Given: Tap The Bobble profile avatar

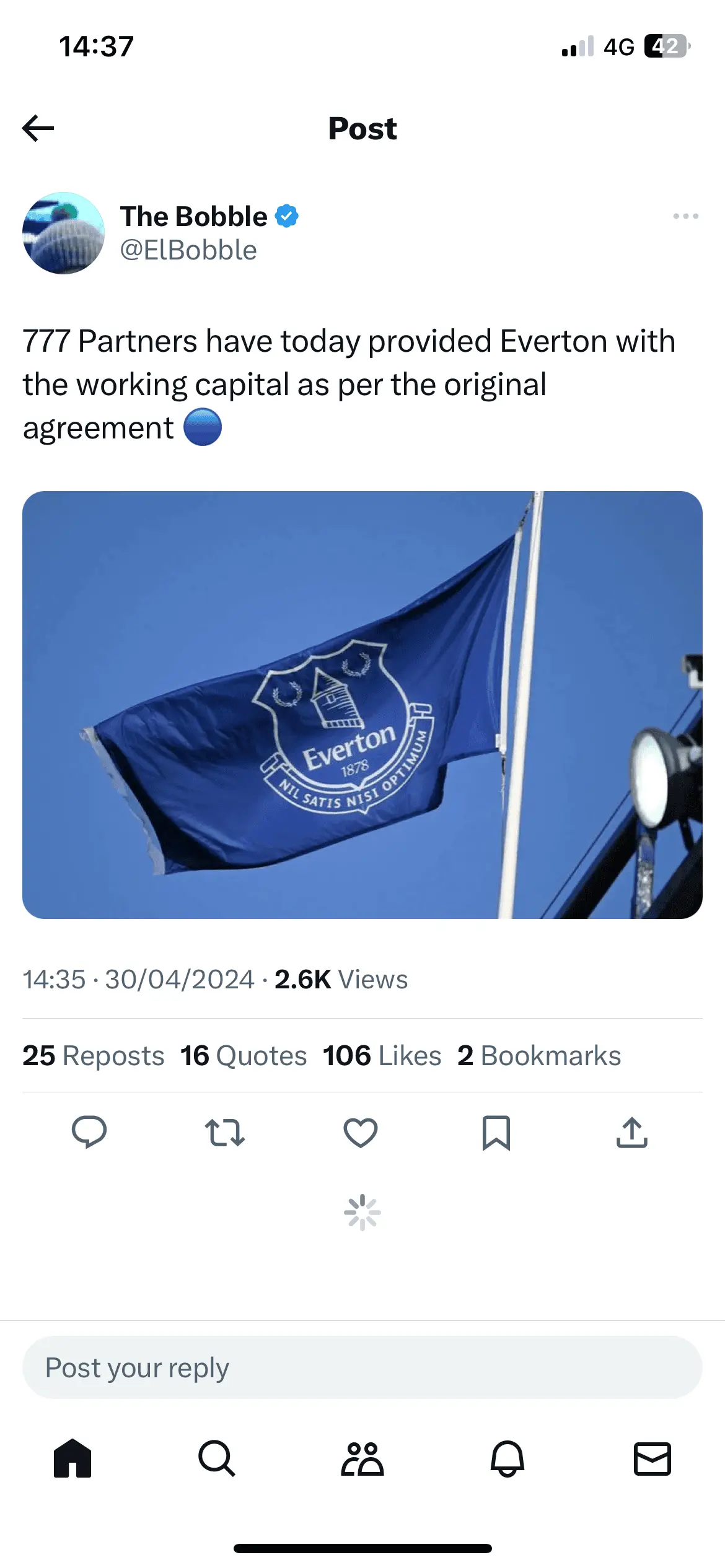Looking at the screenshot, I should (x=63, y=233).
